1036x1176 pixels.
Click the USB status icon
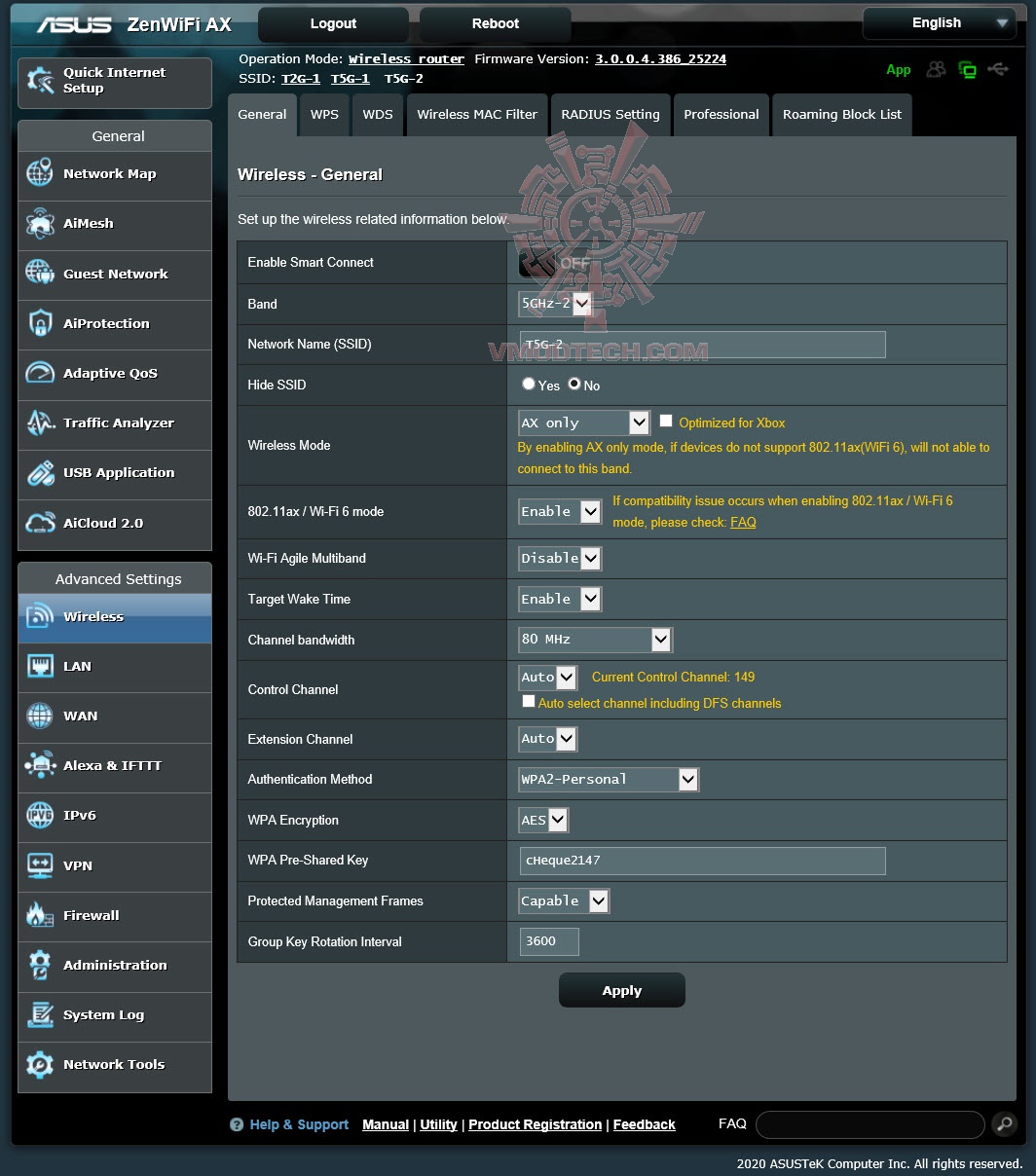pos(997,69)
